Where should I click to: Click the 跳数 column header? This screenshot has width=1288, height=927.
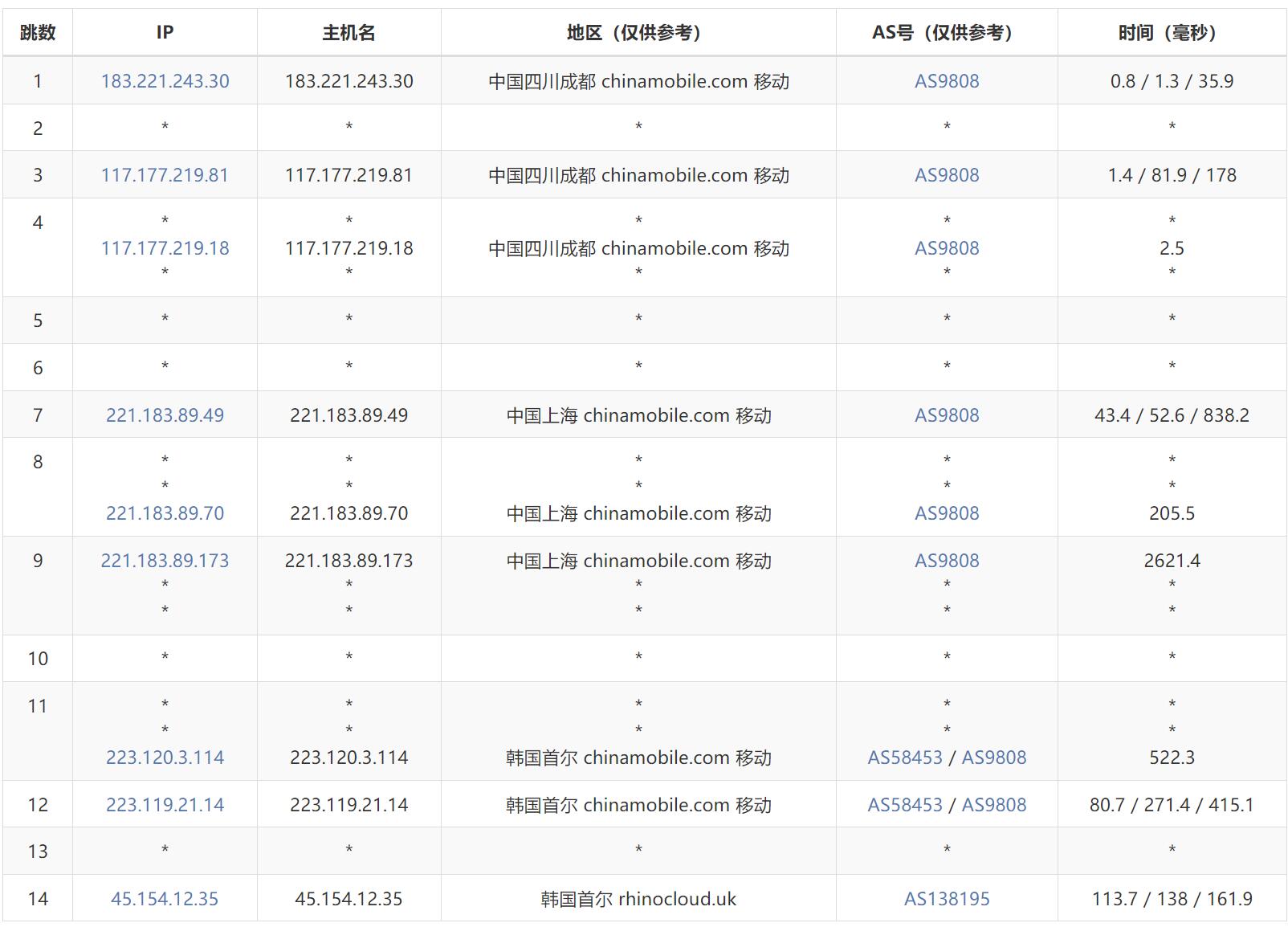(x=38, y=33)
